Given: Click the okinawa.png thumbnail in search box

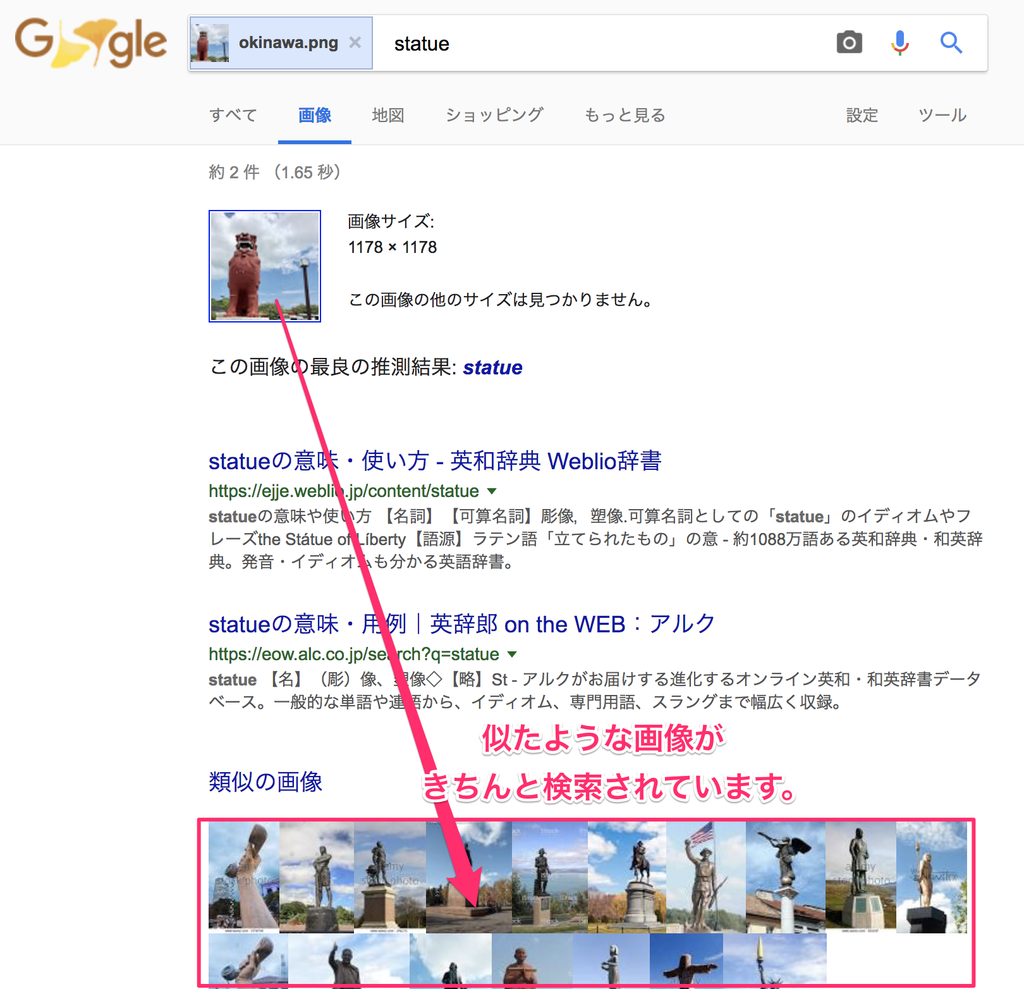Looking at the screenshot, I should point(210,43).
